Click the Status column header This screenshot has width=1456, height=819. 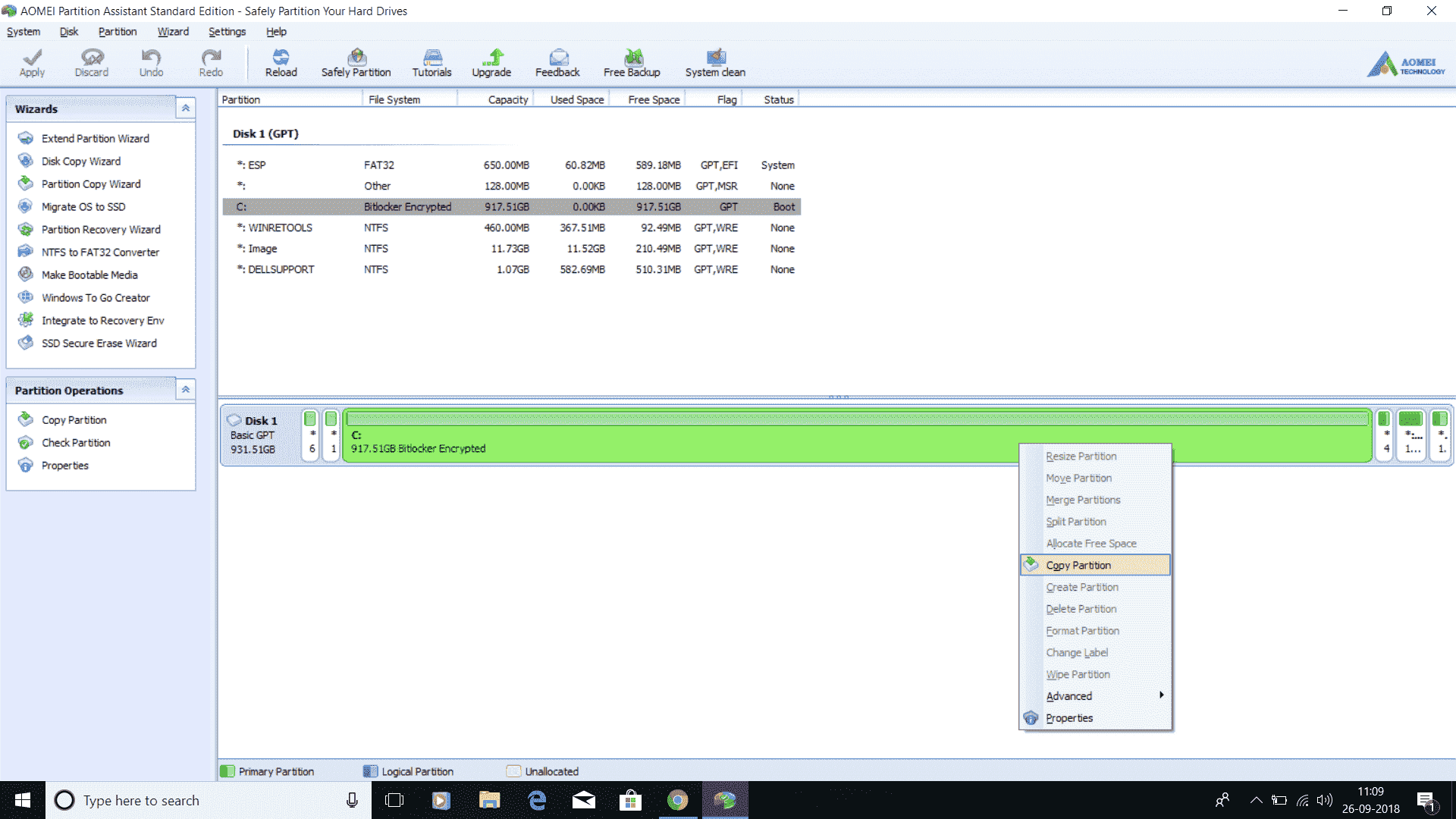[x=770, y=99]
